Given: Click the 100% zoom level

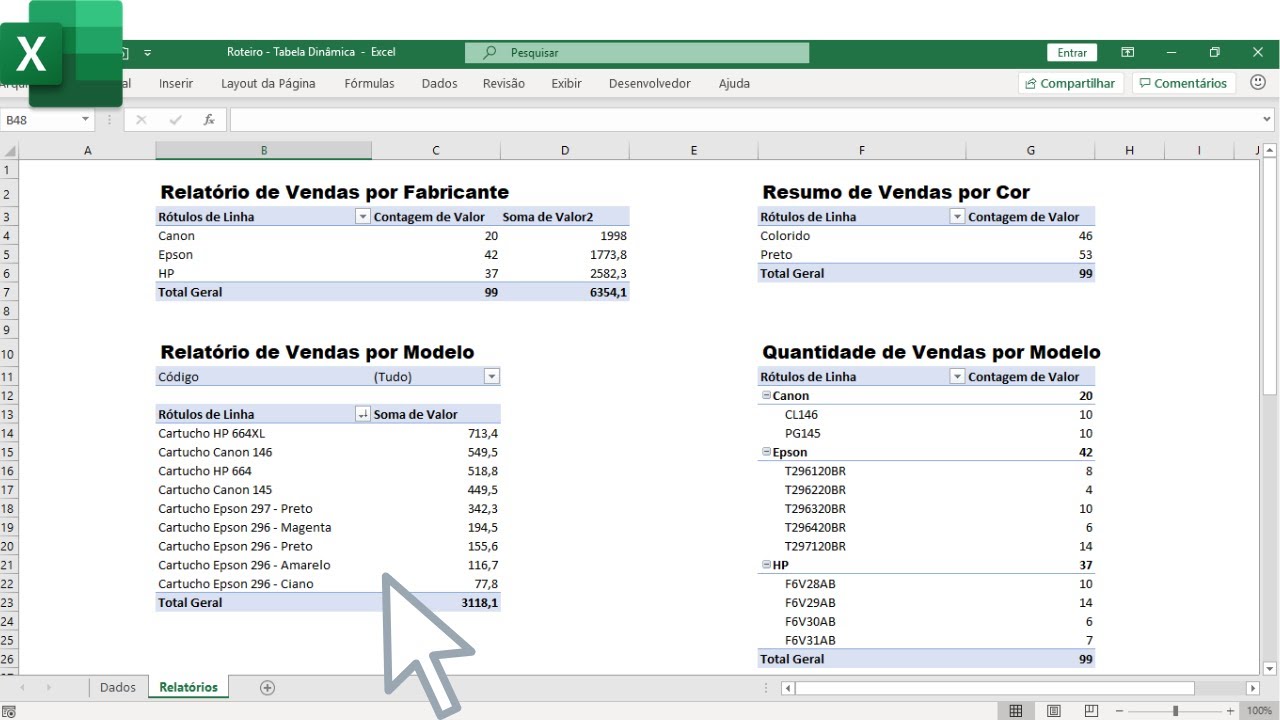Looking at the screenshot, I should tap(1259, 711).
